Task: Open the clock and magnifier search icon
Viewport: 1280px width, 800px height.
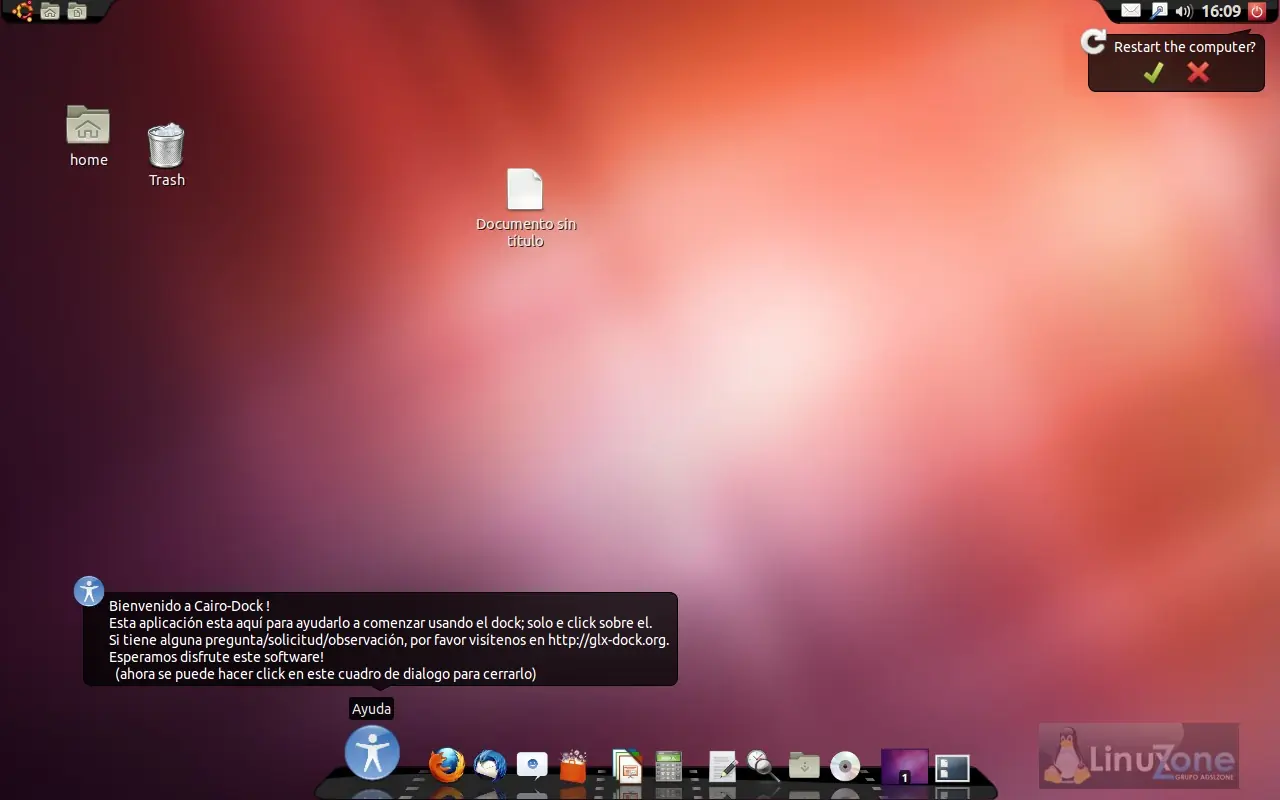Action: (763, 766)
